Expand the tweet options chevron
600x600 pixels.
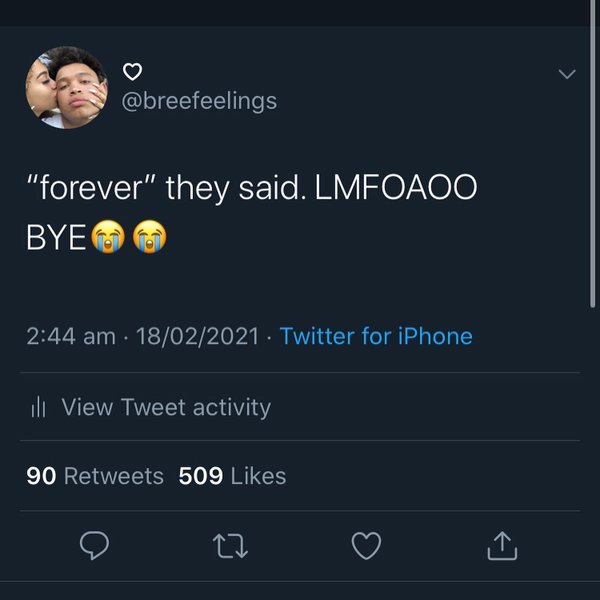point(566,75)
